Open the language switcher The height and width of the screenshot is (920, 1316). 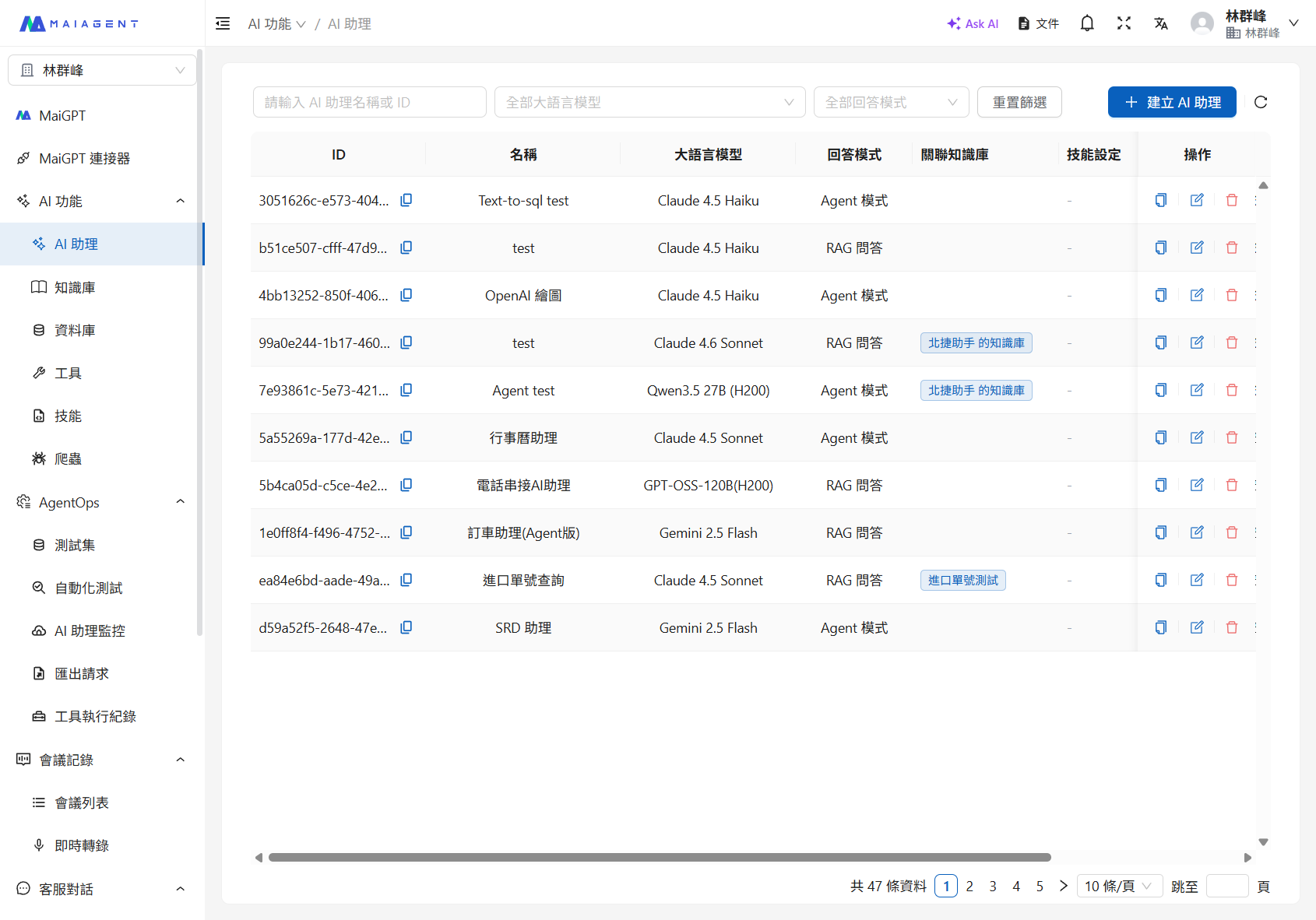pos(1161,23)
